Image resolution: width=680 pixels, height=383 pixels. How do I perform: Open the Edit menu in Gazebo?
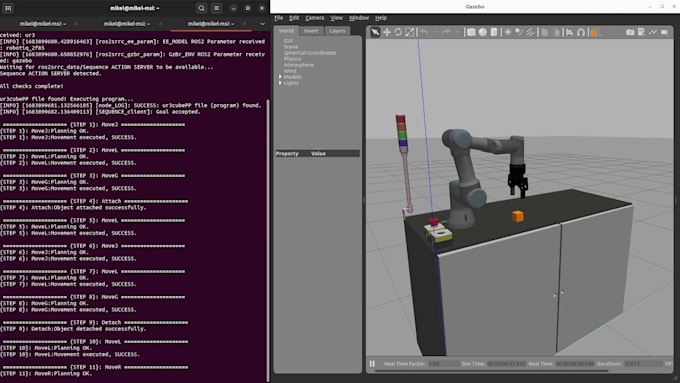(x=294, y=18)
